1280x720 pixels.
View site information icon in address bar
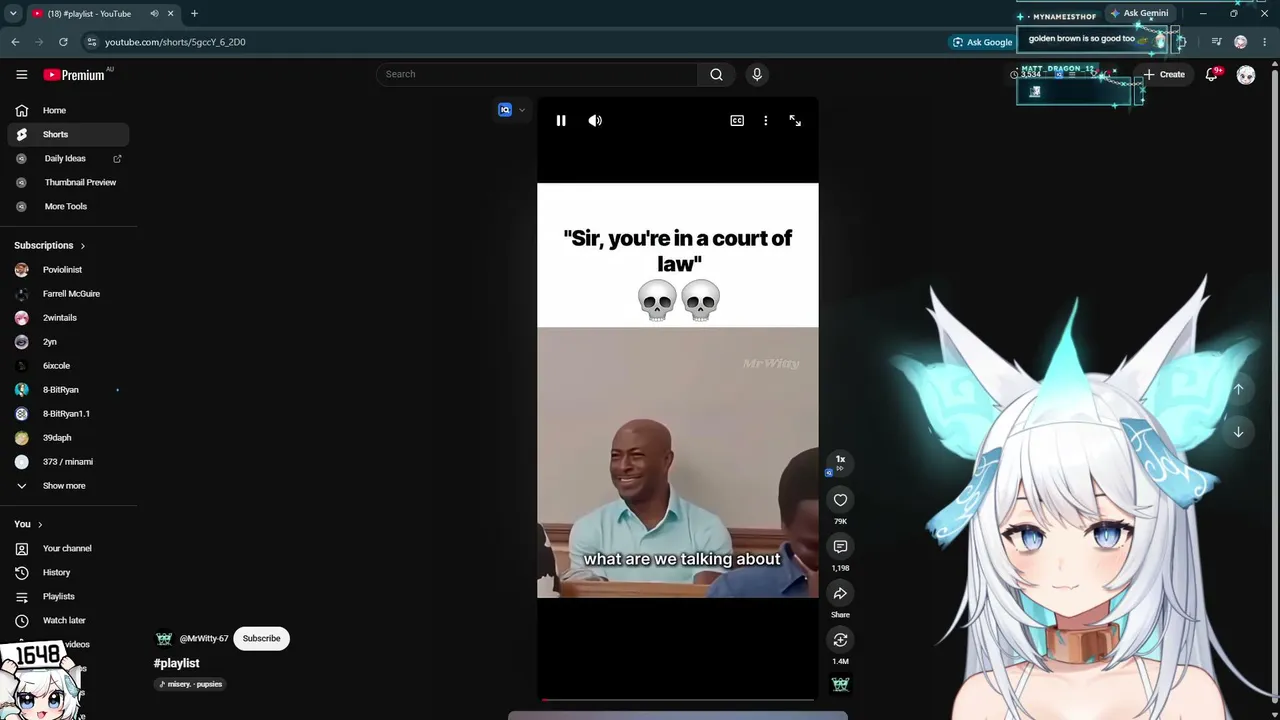91,42
